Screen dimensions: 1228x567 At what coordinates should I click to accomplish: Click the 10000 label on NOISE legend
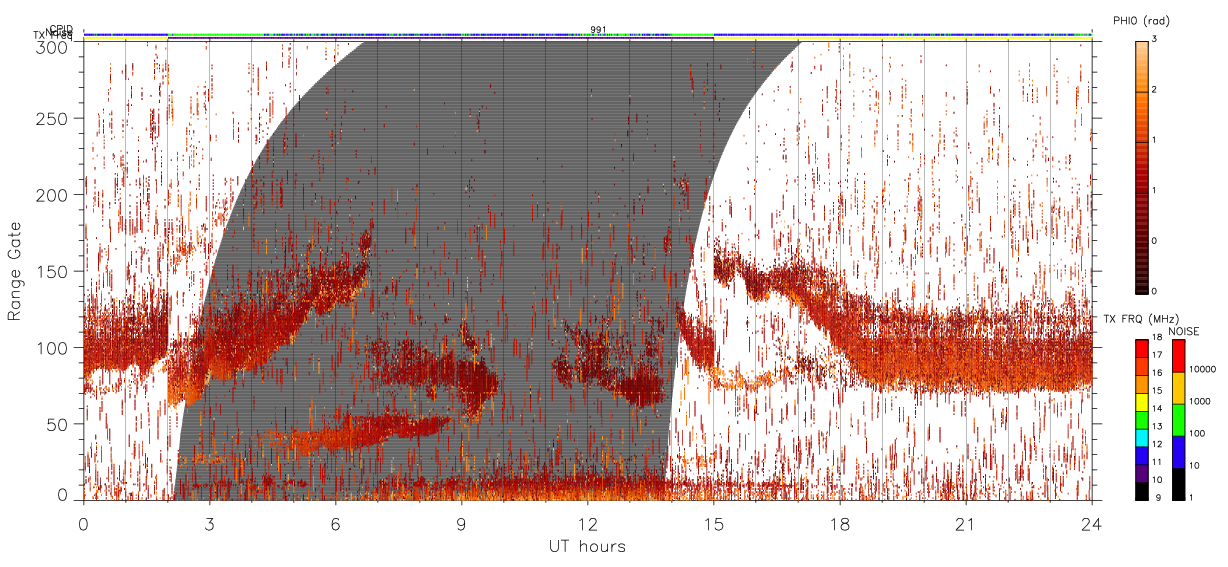1203,370
